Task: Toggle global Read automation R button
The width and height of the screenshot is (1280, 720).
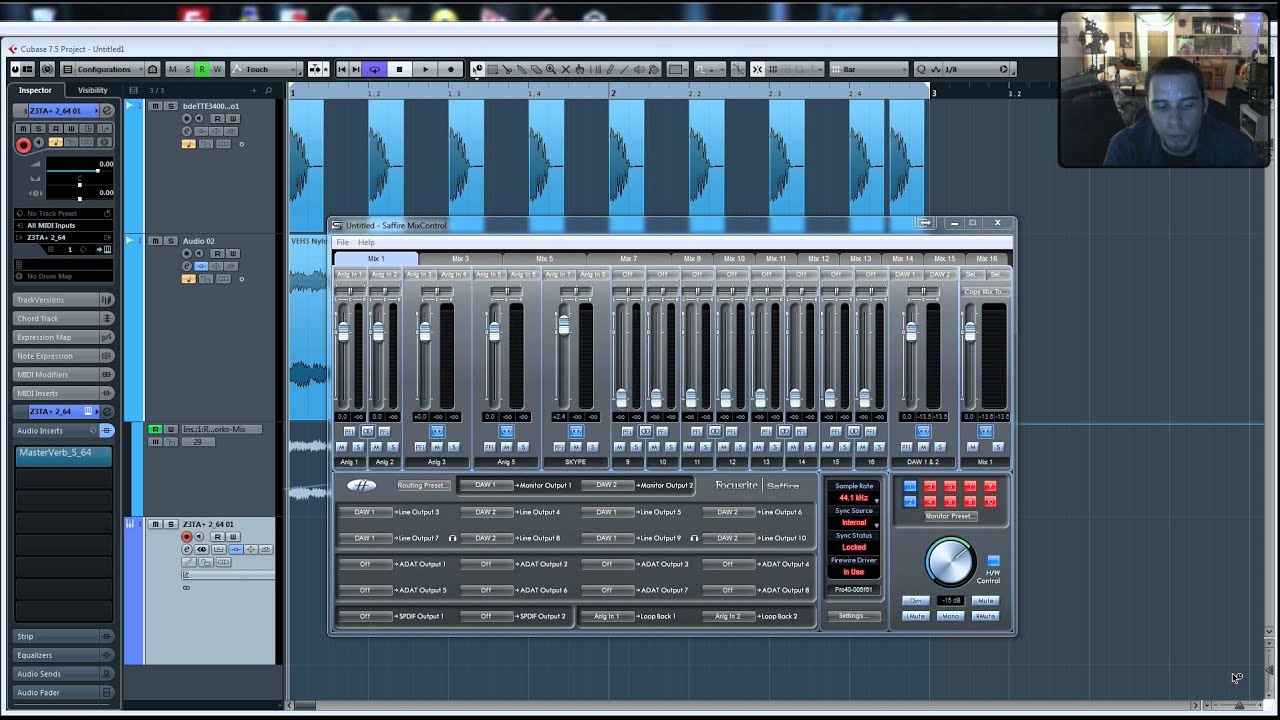Action: 202,69
